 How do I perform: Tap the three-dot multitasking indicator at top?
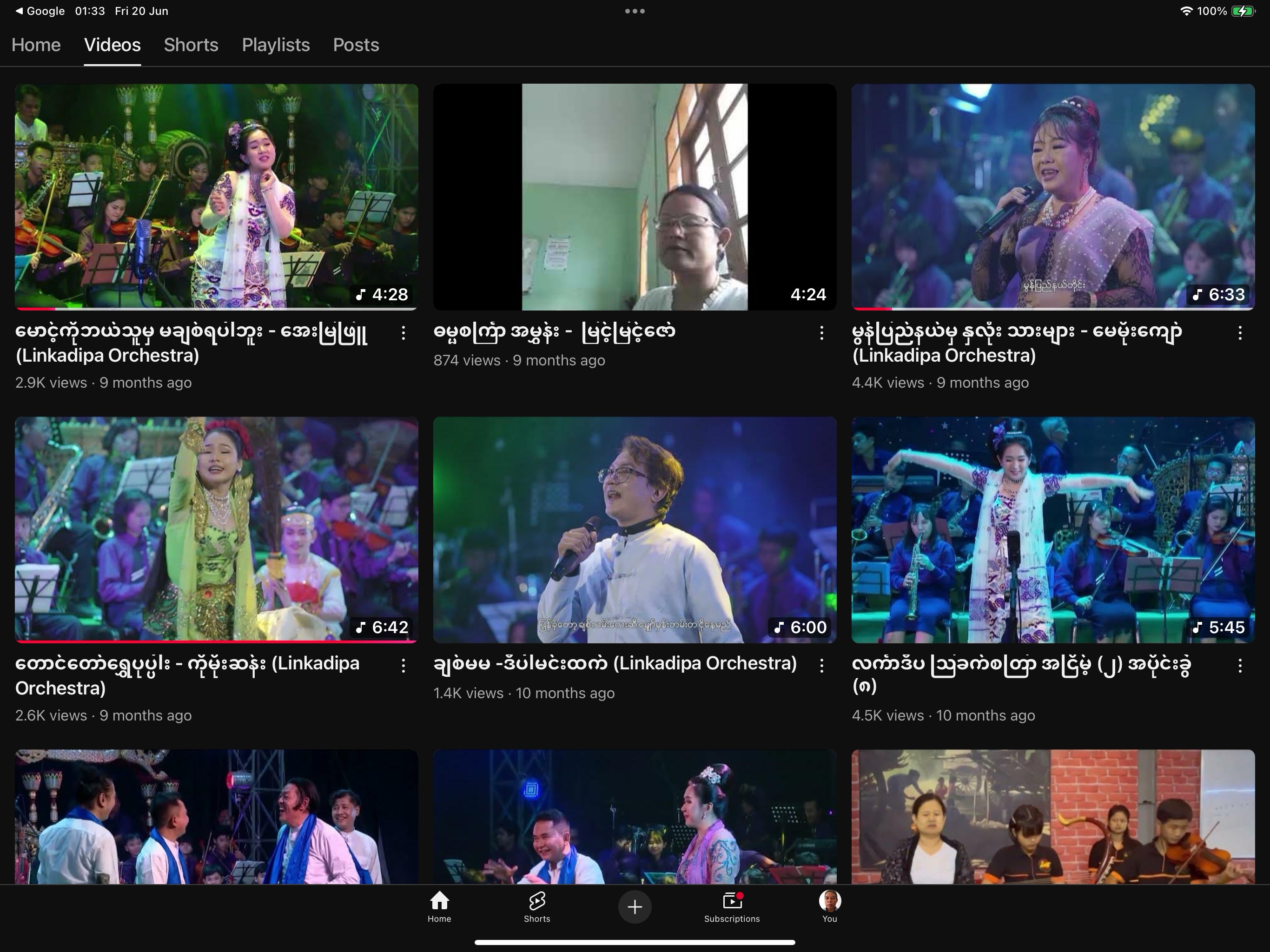tap(635, 11)
